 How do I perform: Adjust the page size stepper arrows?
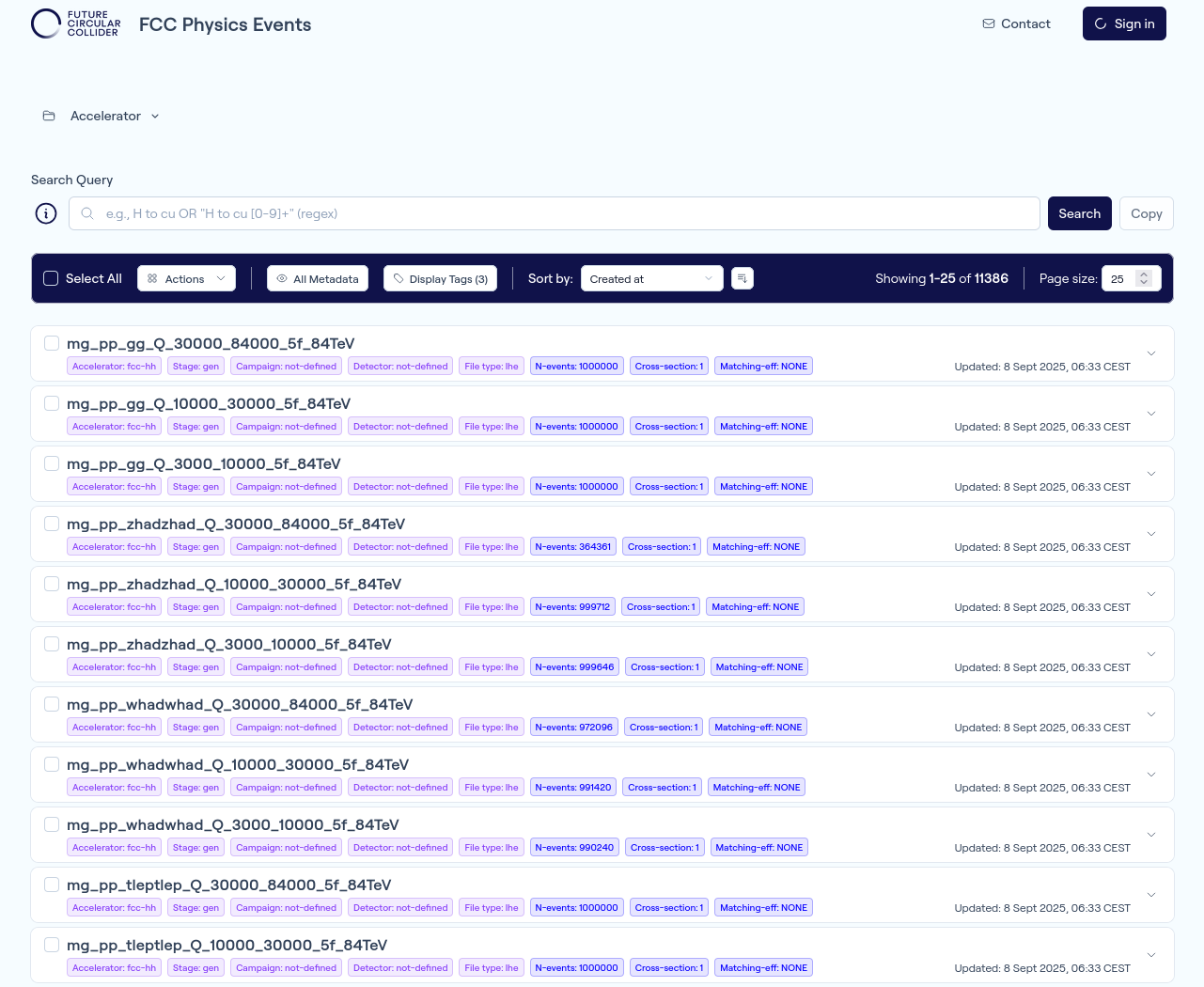click(1144, 278)
